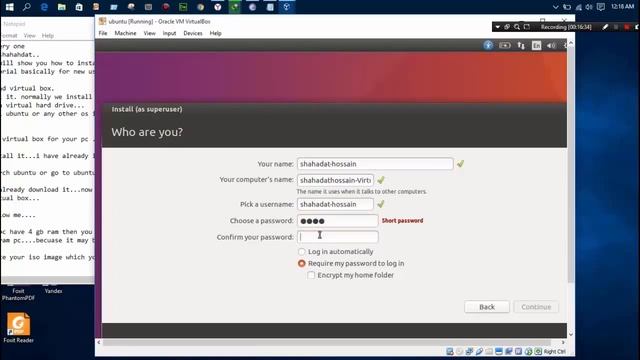Click the taskbar clock showing 12:18 AM
This screenshot has height=360, width=640.
pyautogui.click(x=622, y=7)
